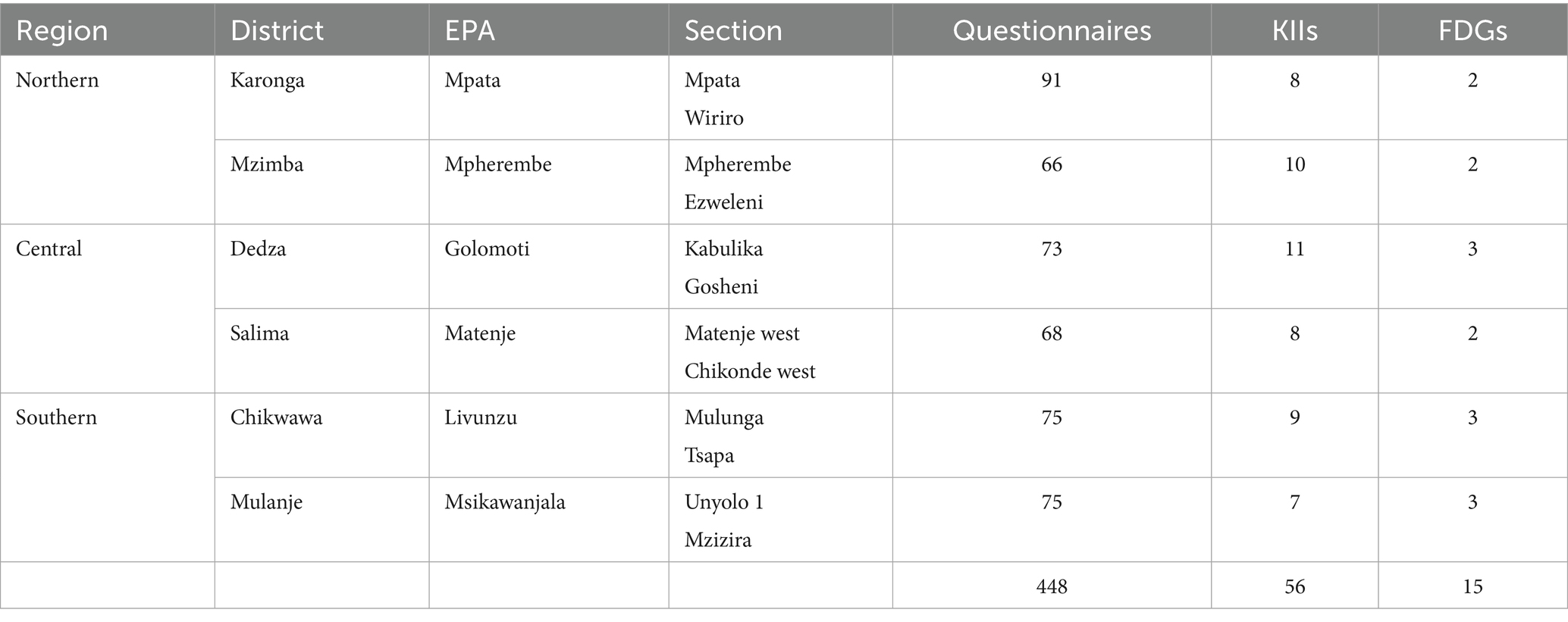Click the Matenje west section text
The height and width of the screenshot is (622, 1568).
742,333
